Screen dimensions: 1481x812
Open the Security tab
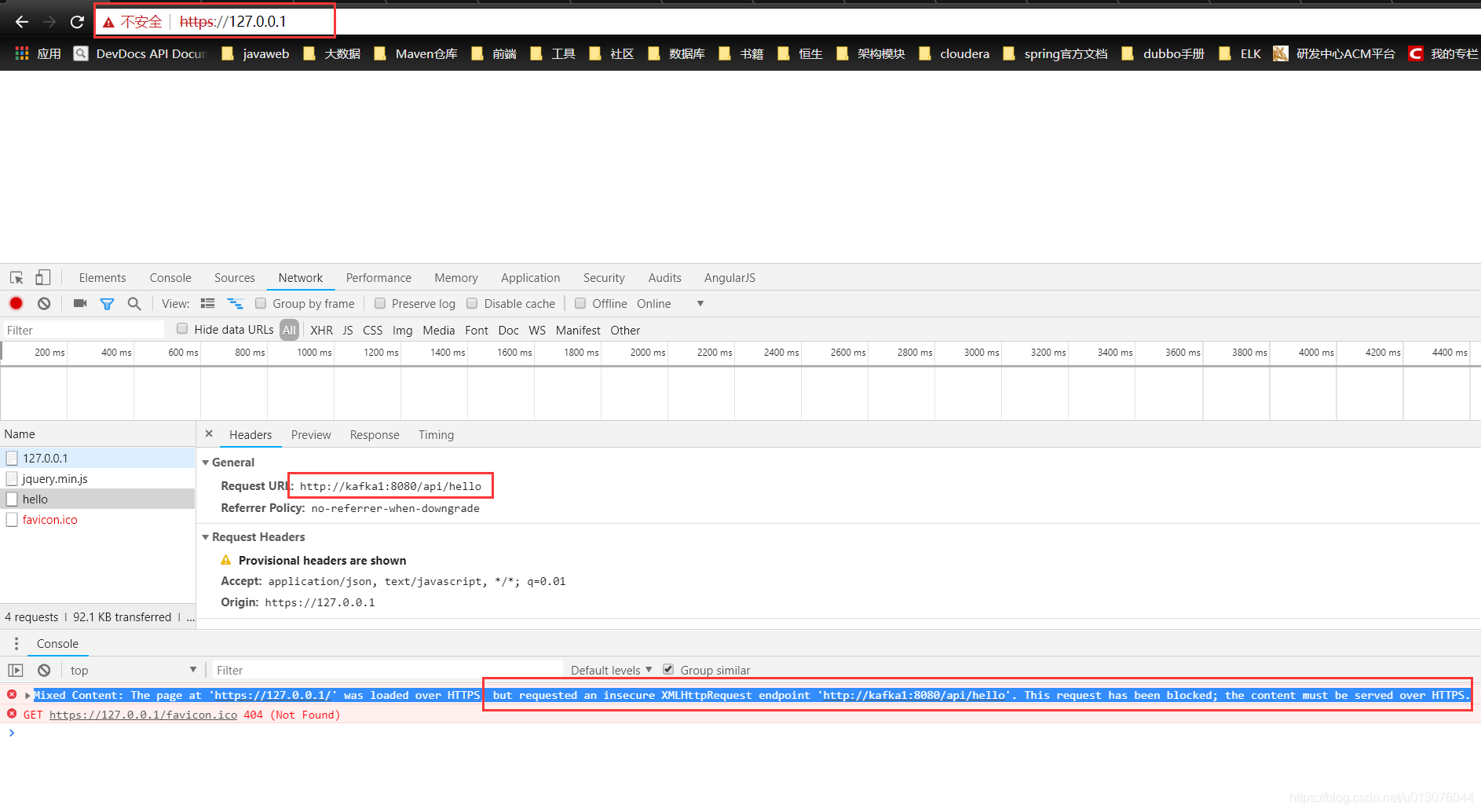[x=604, y=278]
